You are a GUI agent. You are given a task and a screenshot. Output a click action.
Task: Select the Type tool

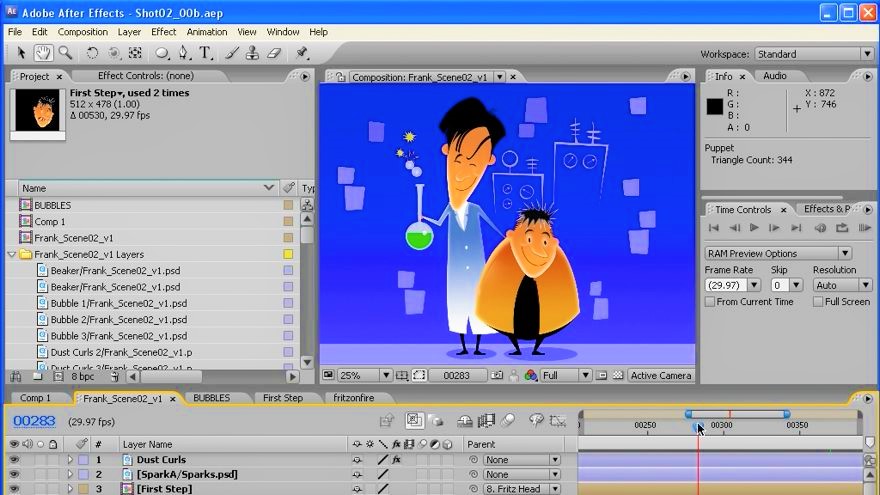pos(205,53)
